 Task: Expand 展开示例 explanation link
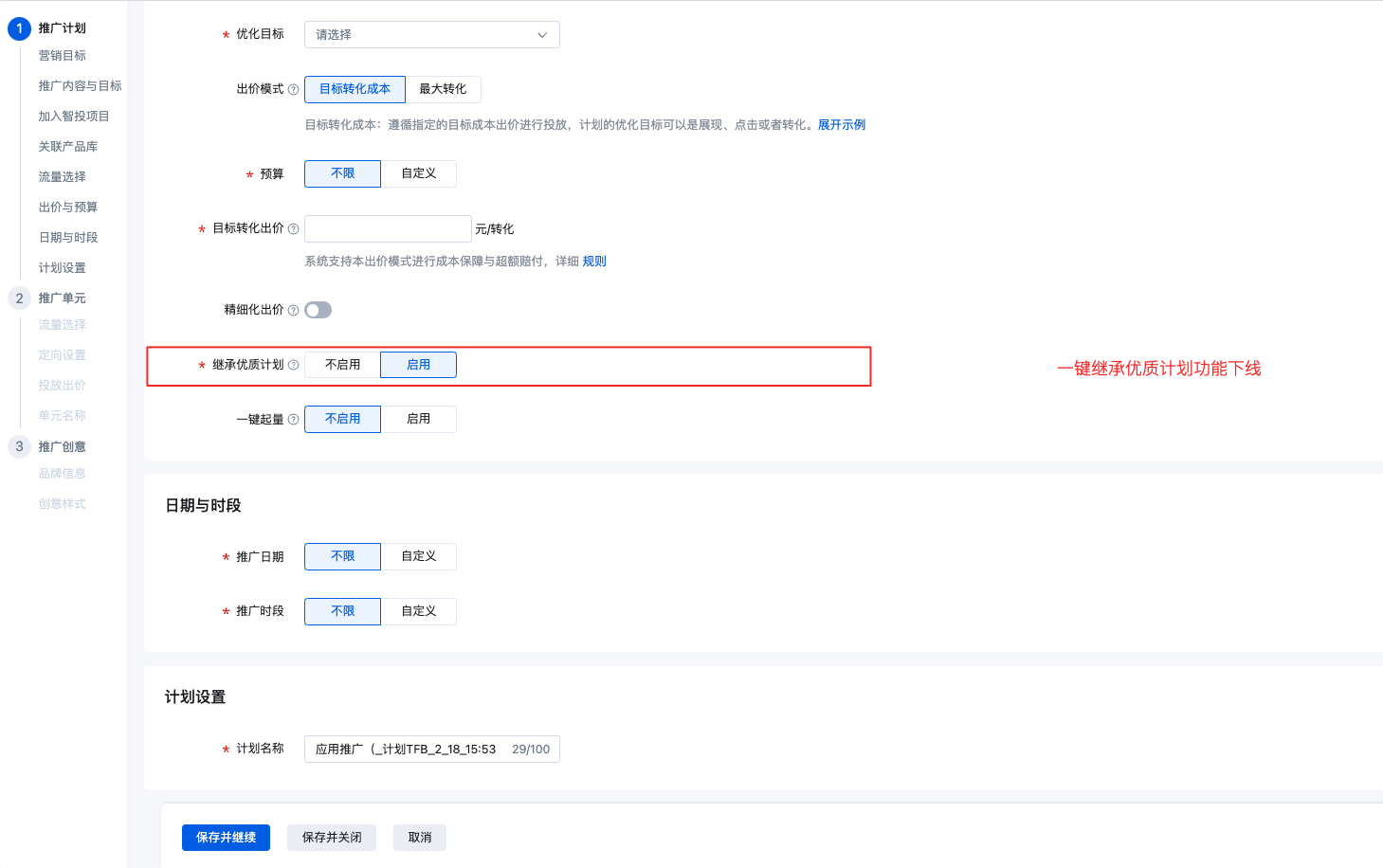click(841, 125)
